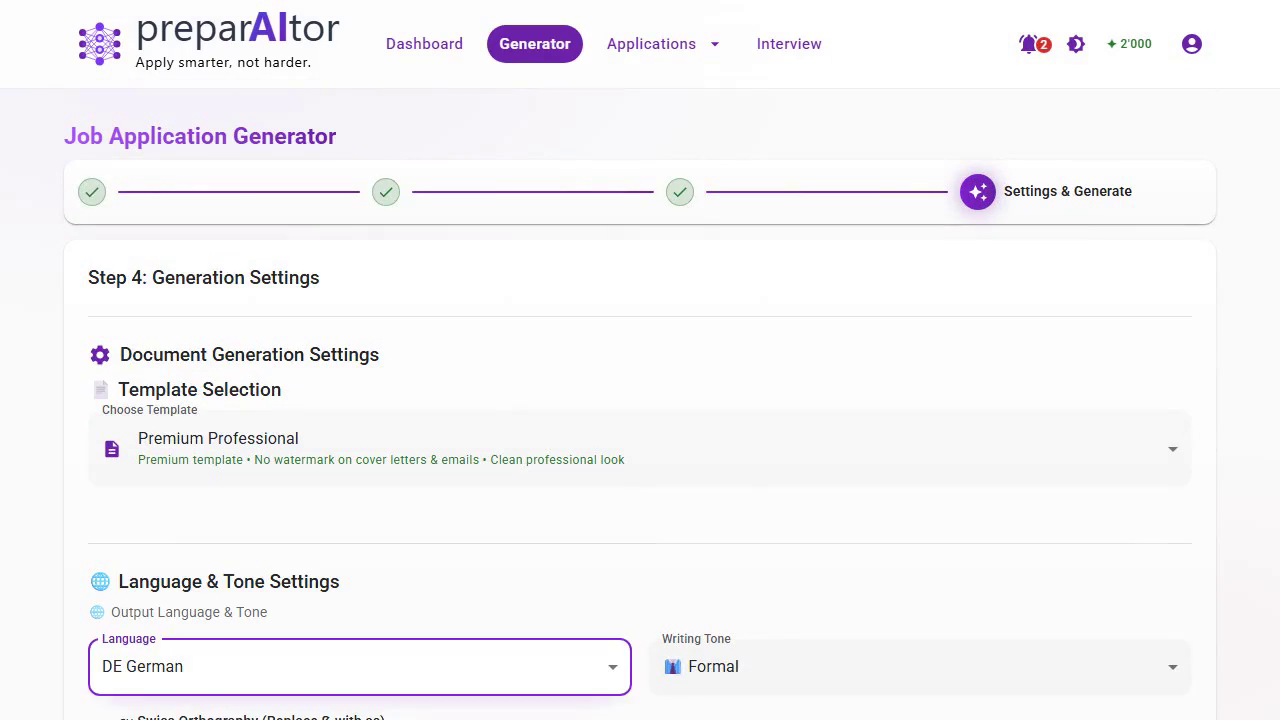
Task: Open the notifications bell
Action: pos(1030,44)
